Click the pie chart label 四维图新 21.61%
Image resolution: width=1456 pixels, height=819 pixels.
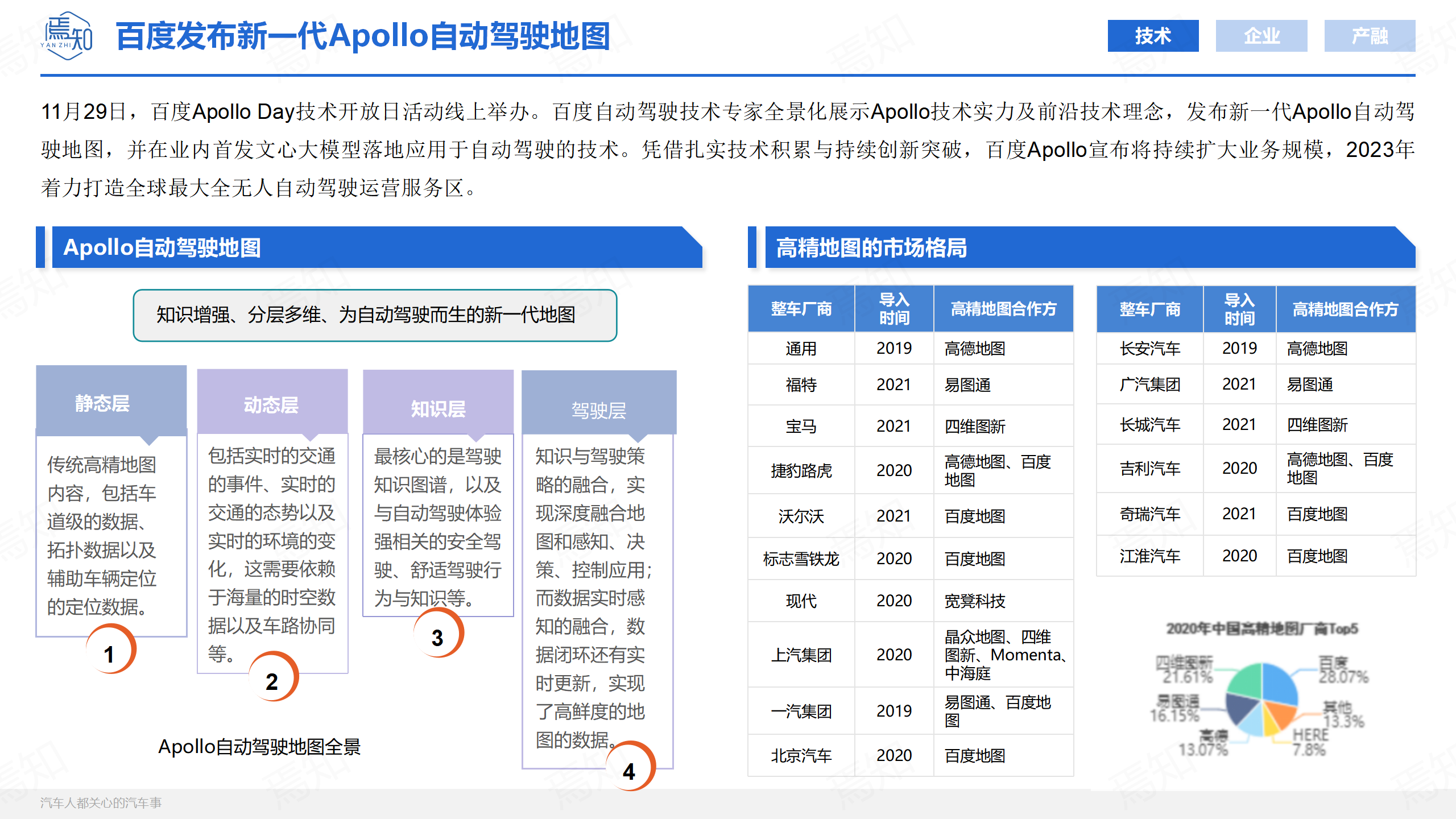coord(1184,669)
